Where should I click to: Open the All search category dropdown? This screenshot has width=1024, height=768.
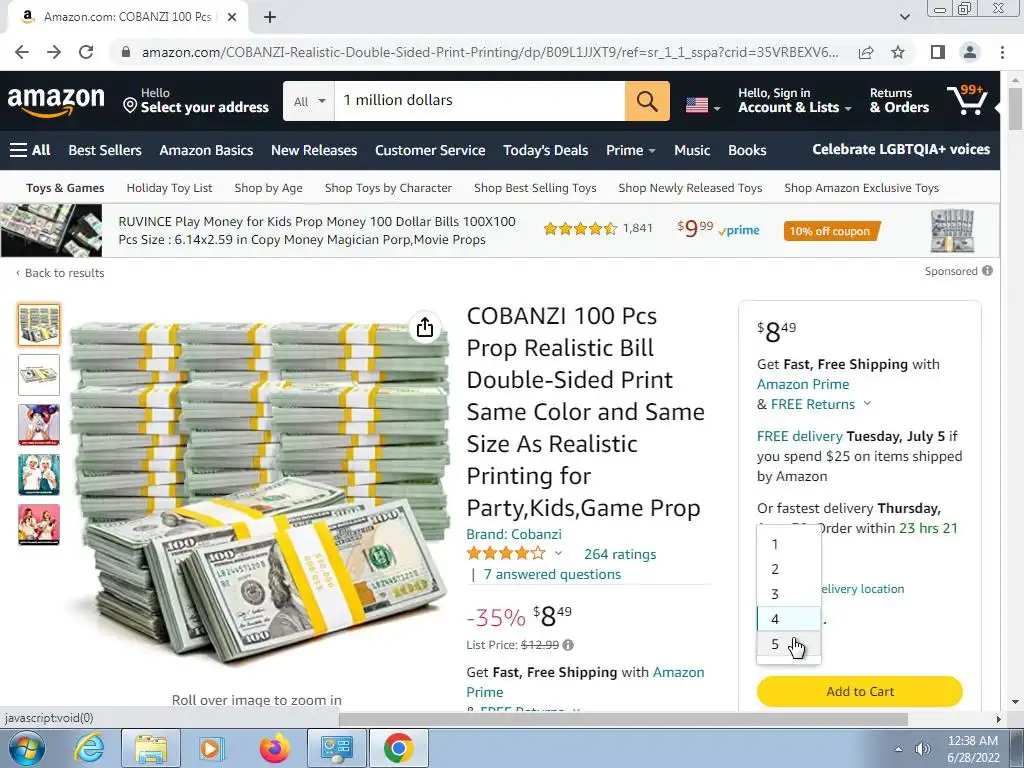[309, 101]
